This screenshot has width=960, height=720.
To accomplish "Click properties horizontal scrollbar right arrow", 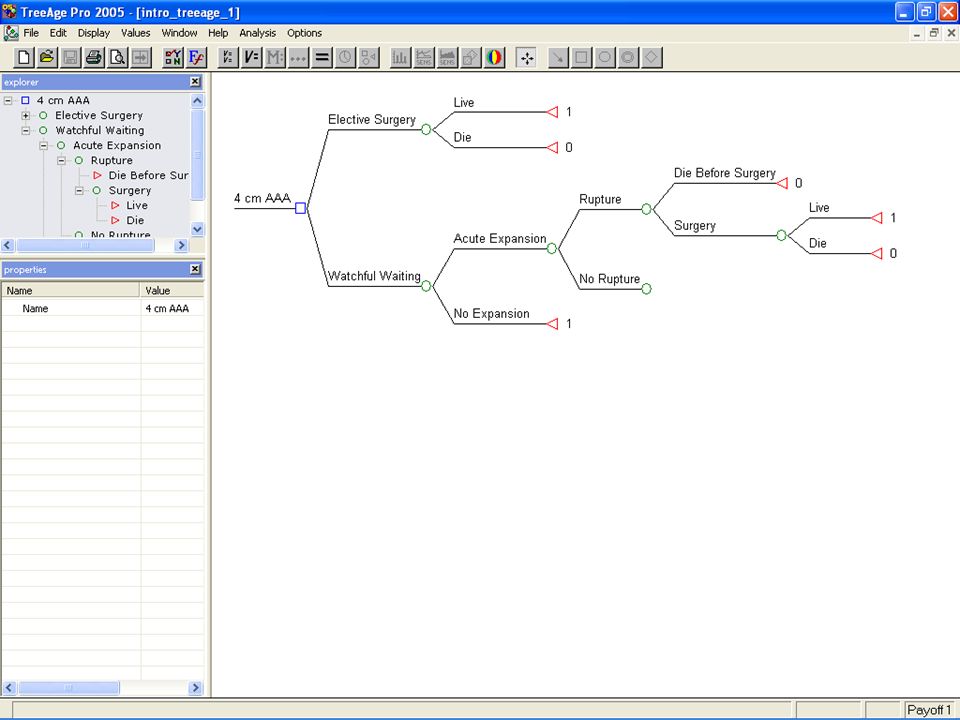I will pyautogui.click(x=195, y=688).
